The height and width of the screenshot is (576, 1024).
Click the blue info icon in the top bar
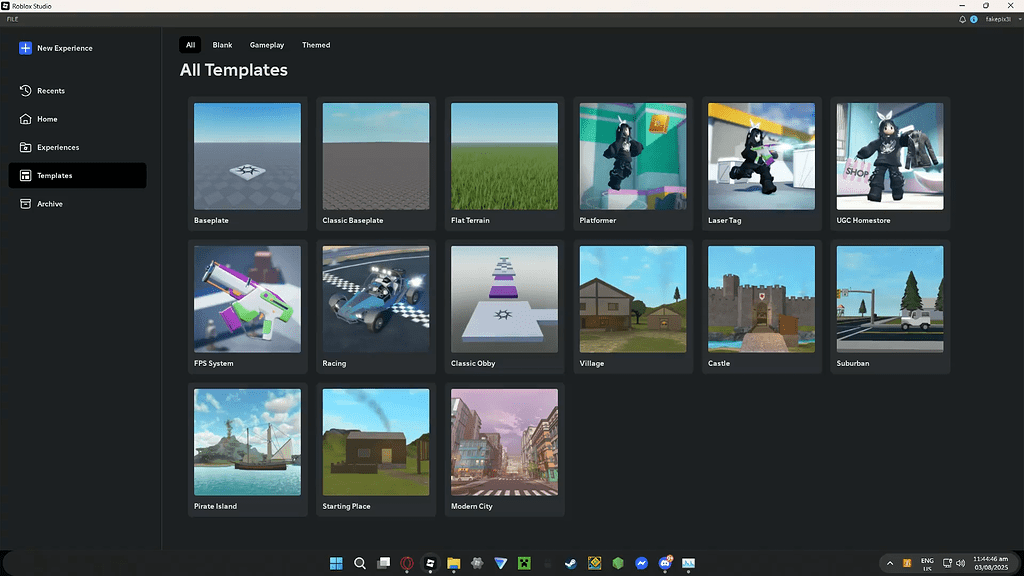(x=974, y=20)
